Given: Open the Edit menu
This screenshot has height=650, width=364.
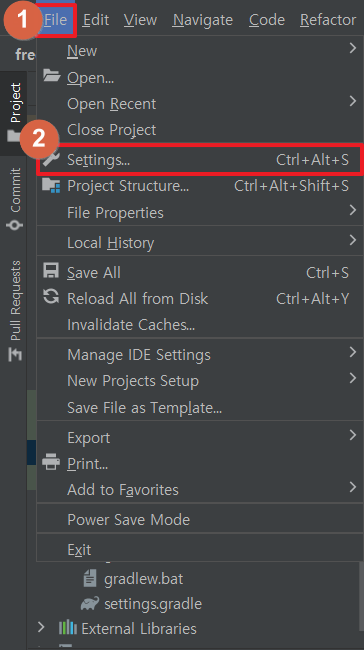Looking at the screenshot, I should [x=96, y=19].
